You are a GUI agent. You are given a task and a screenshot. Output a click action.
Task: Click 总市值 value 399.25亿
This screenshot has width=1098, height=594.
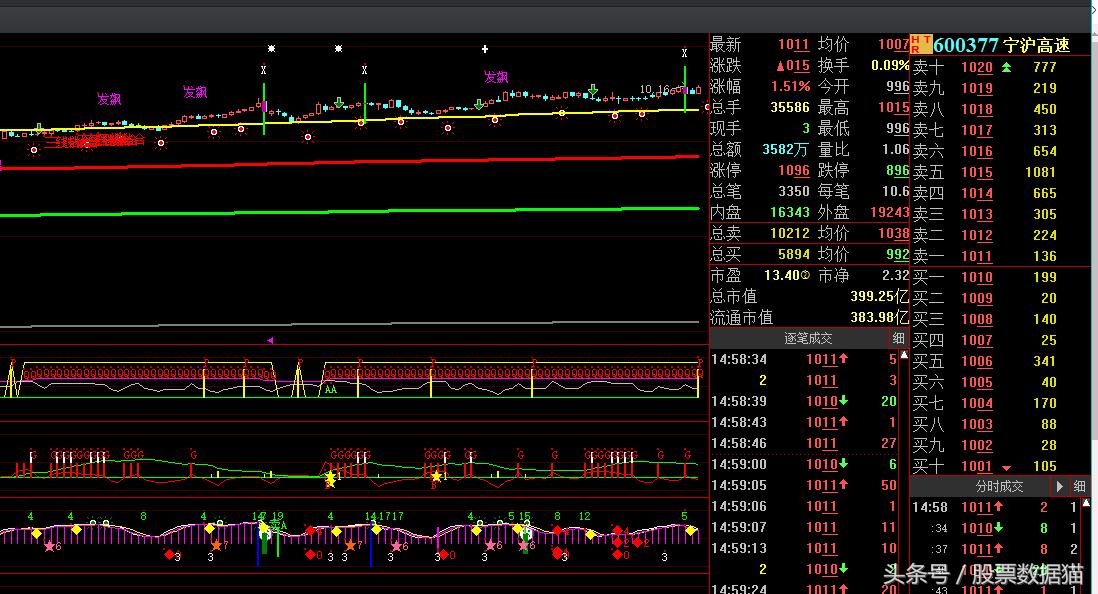pos(880,296)
